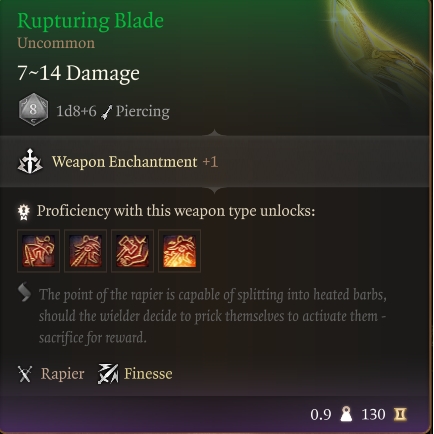Viewport: 434px width, 434px height.
Task: Click the Rapier weapon type label
Action: coord(63,374)
